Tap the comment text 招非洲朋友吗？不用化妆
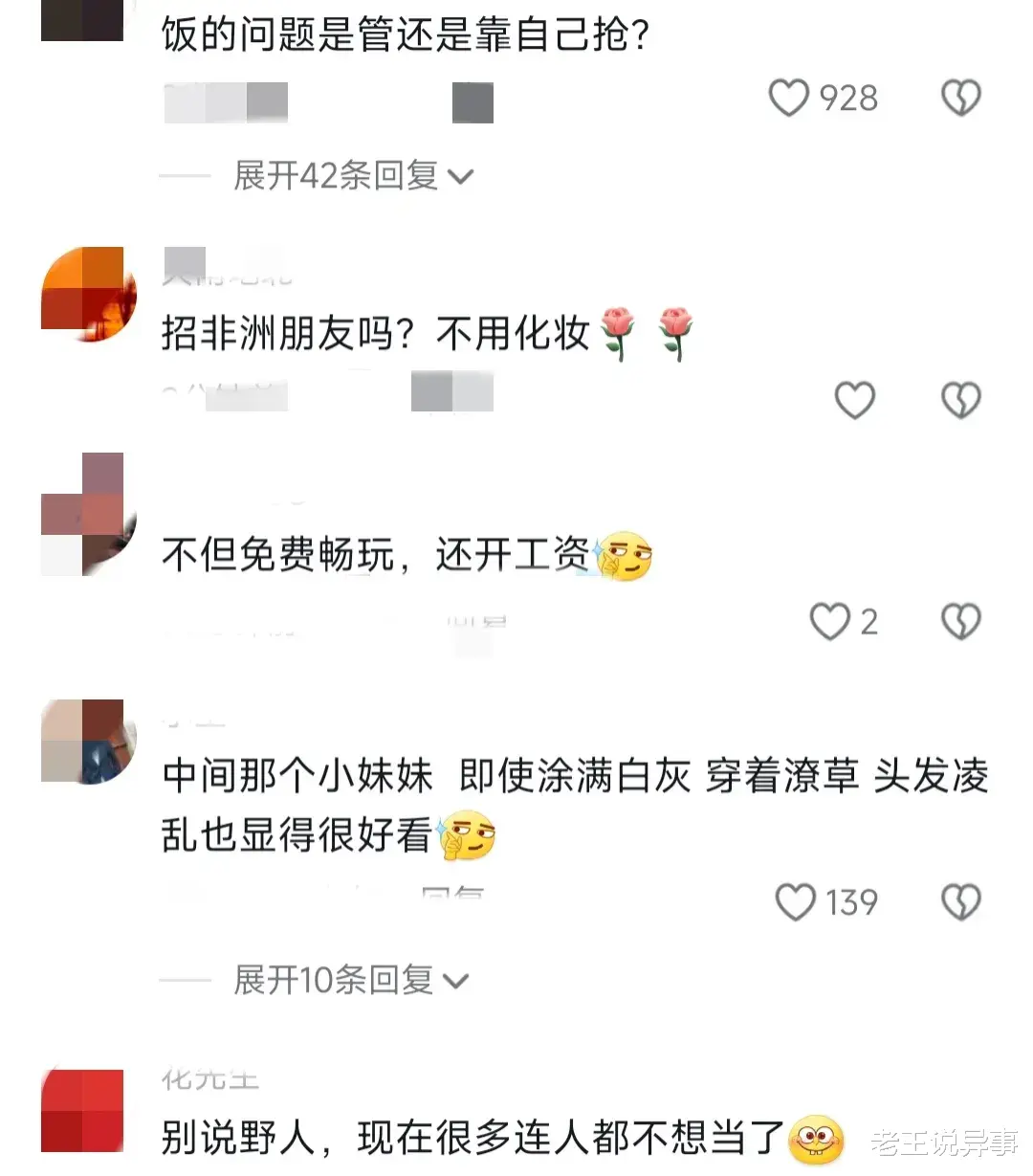 coord(375,333)
